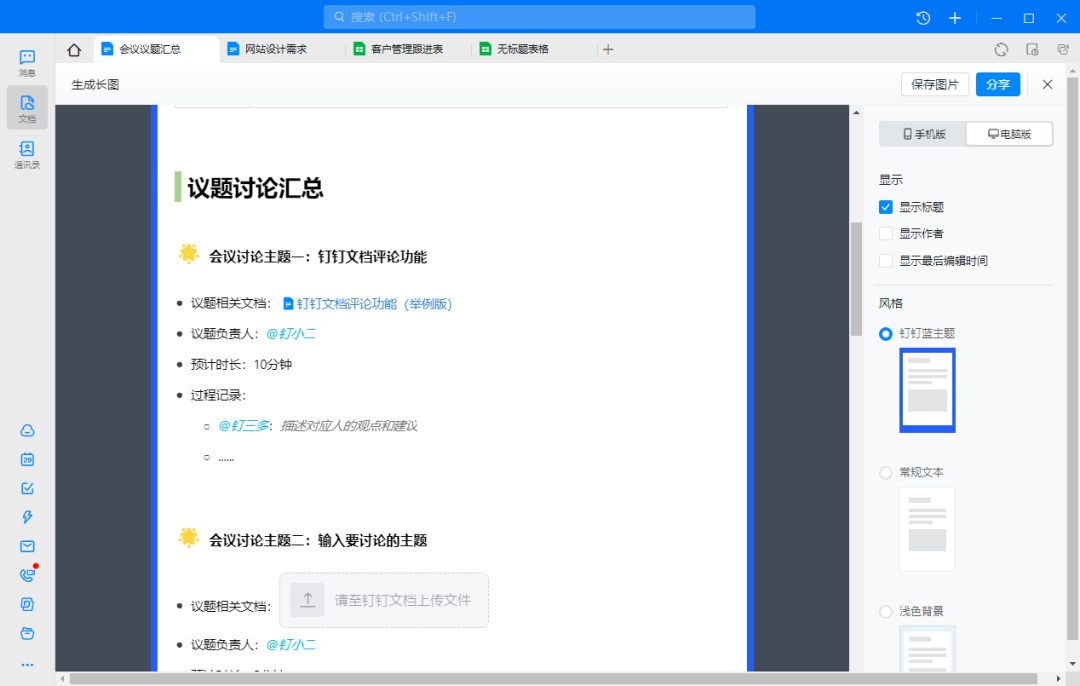Select the 浅色背景 style radio button

885,611
